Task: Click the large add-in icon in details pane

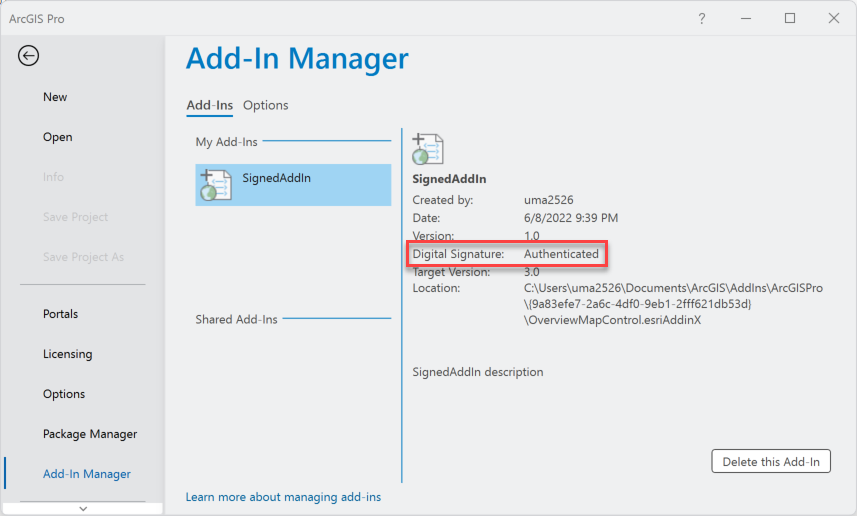Action: click(427, 149)
